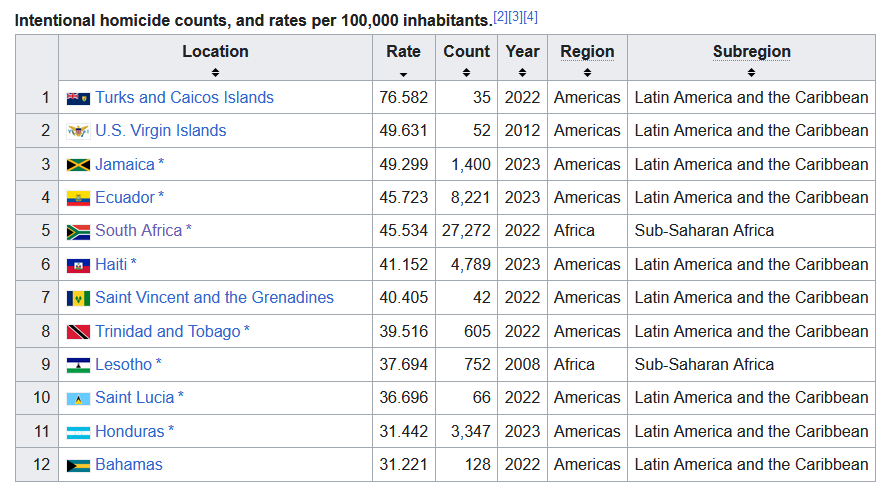Select the rate value 39.516
The image size is (876, 482).
(x=403, y=331)
